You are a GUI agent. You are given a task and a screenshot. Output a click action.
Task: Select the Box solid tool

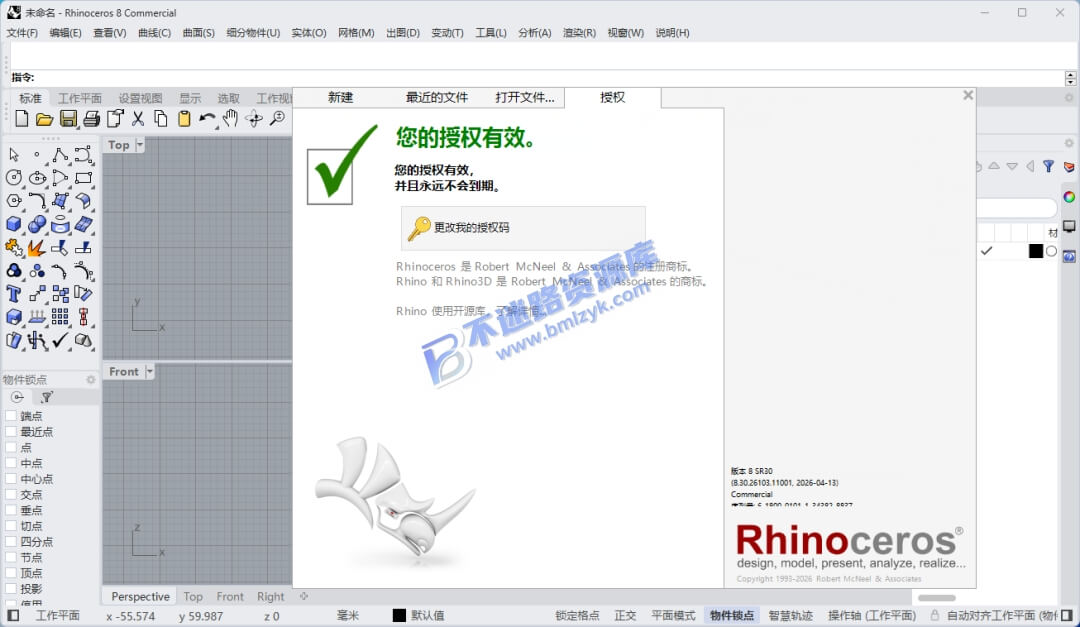(x=14, y=224)
